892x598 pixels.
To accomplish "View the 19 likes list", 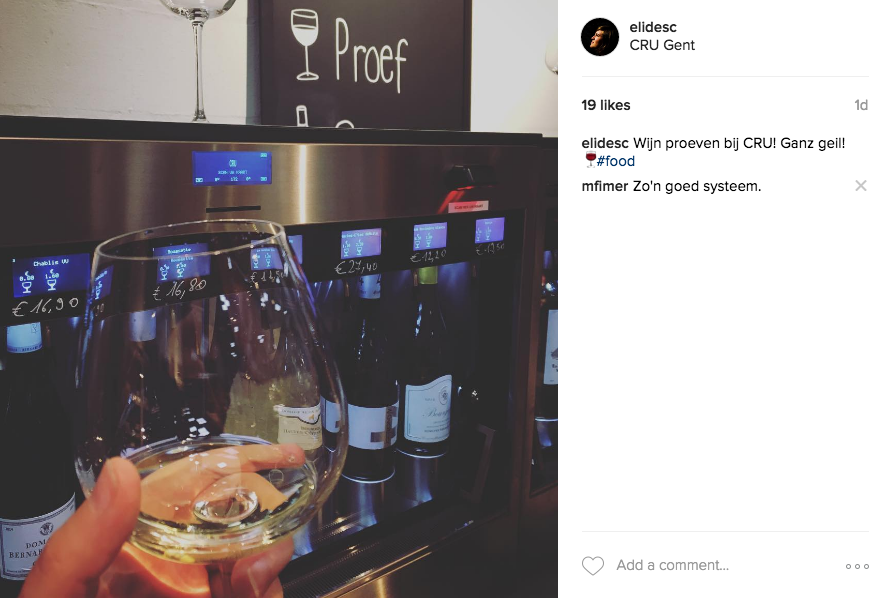I will pyautogui.click(x=605, y=105).
